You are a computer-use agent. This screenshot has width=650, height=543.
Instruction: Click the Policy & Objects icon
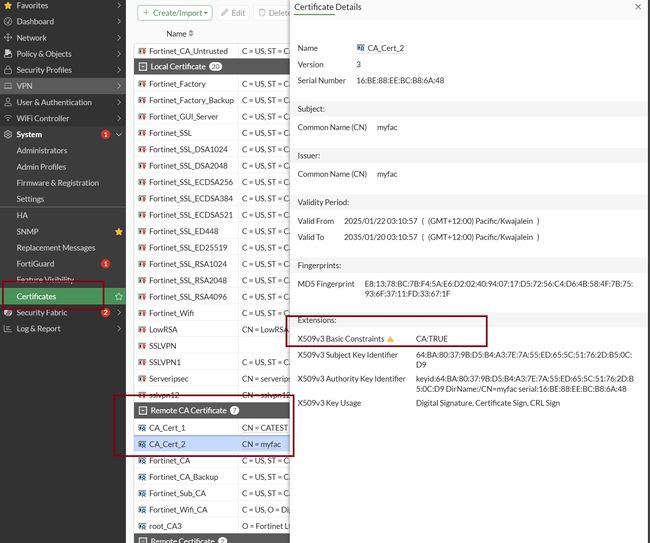pyautogui.click(x=8, y=54)
